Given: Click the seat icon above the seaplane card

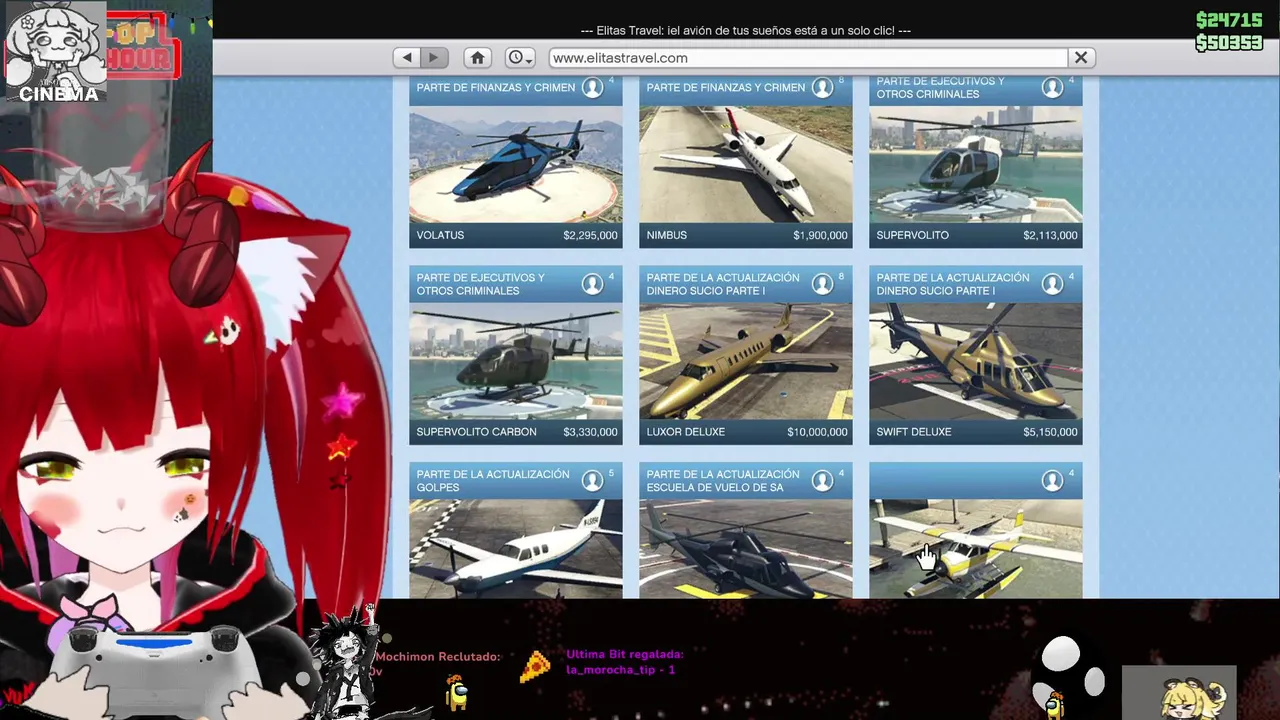Looking at the screenshot, I should pyautogui.click(x=1053, y=481).
